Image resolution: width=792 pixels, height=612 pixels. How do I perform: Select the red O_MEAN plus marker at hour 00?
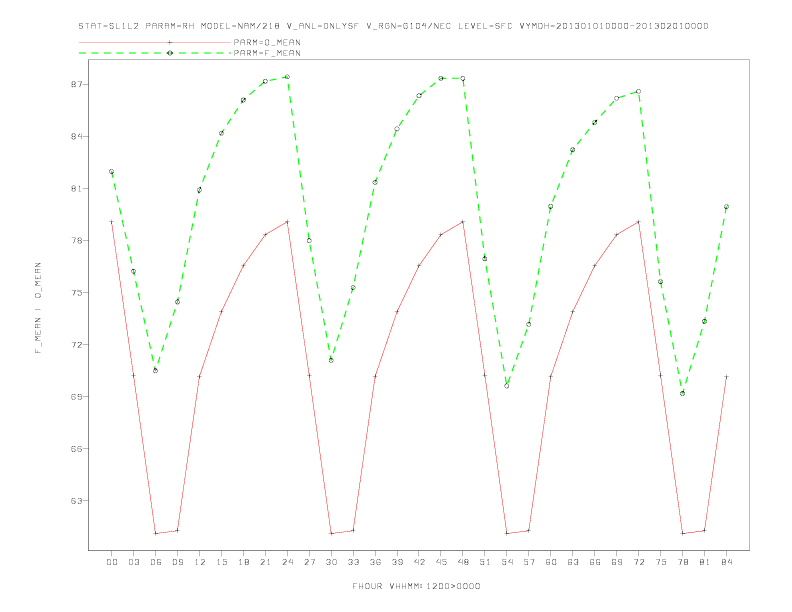point(112,222)
